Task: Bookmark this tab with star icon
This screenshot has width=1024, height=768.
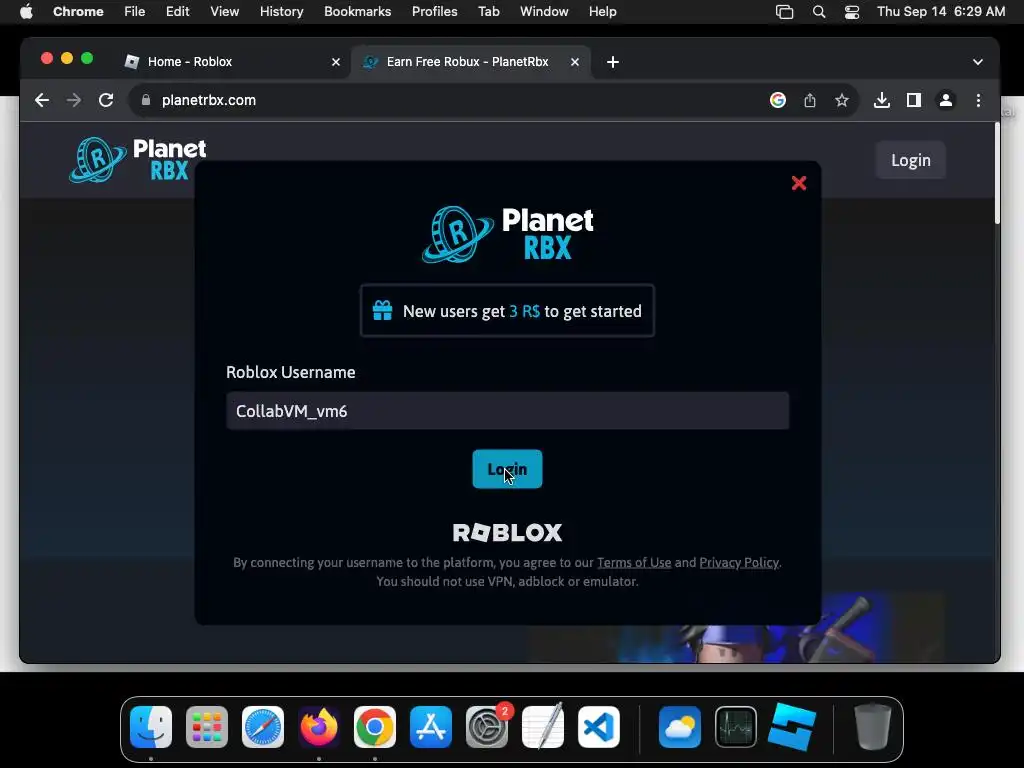Action: coord(842,100)
